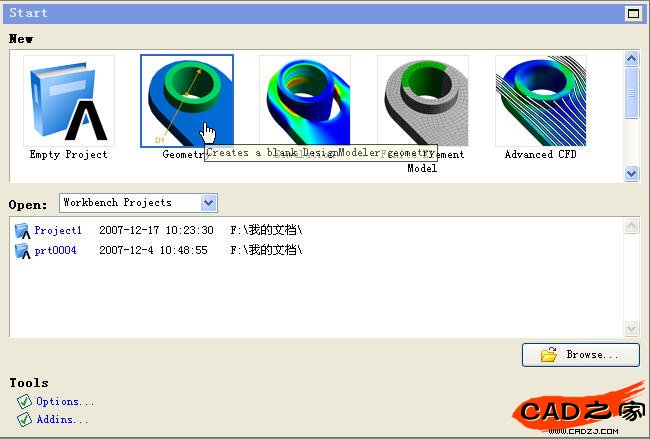Open the Workbench Projects dropdown arrow

tap(209, 203)
